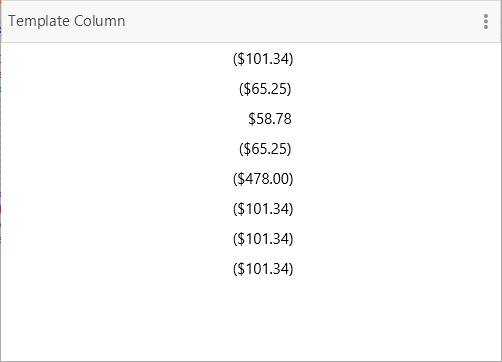Select the bottom-most data row

click(x=251, y=269)
